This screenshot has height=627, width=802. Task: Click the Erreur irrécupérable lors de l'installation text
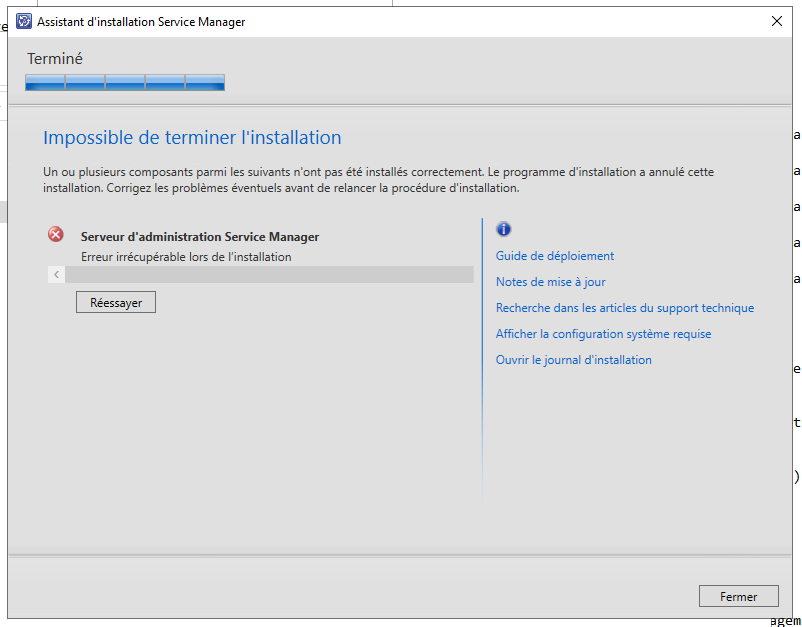click(x=186, y=257)
